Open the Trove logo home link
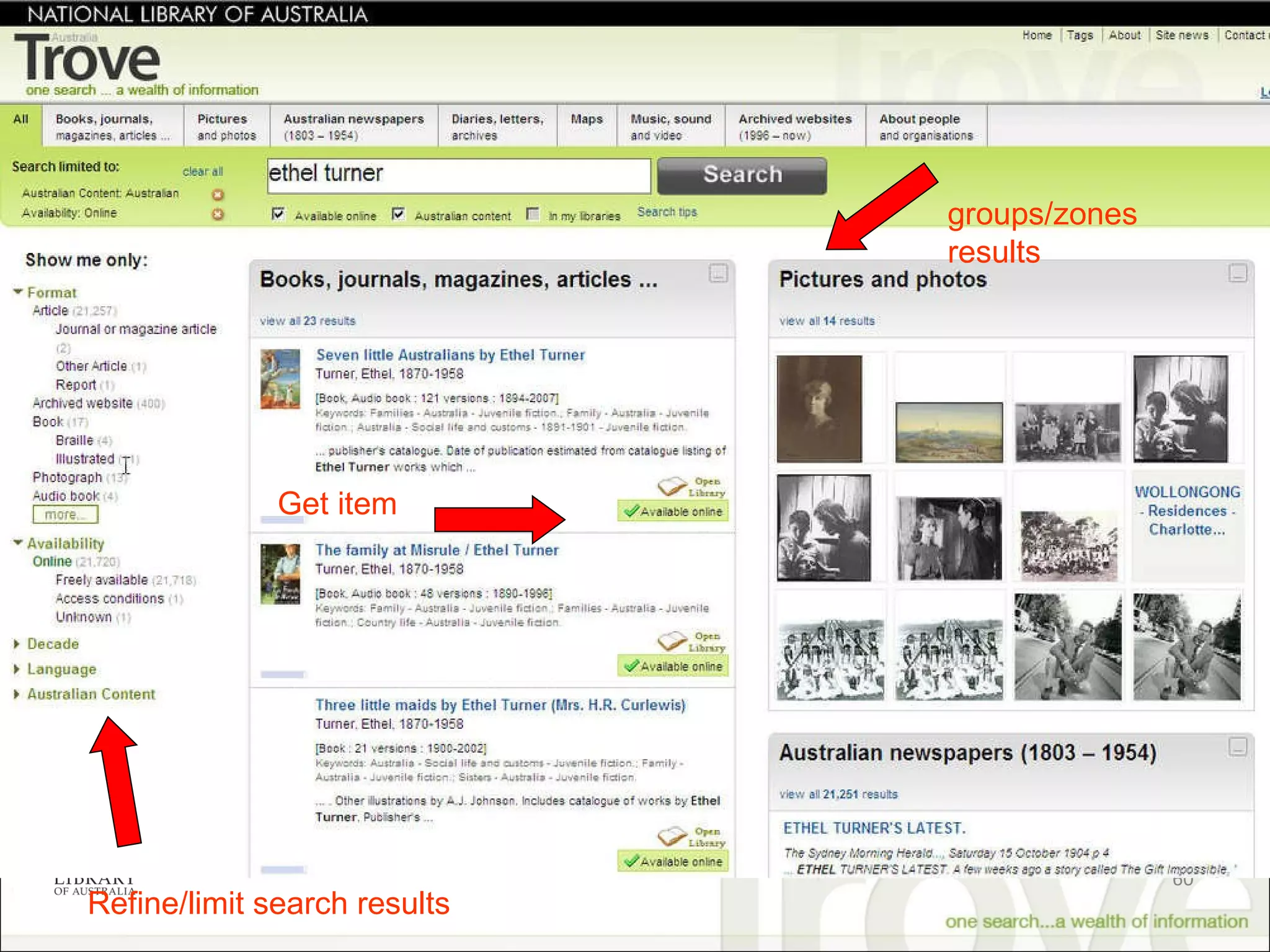 click(87, 58)
